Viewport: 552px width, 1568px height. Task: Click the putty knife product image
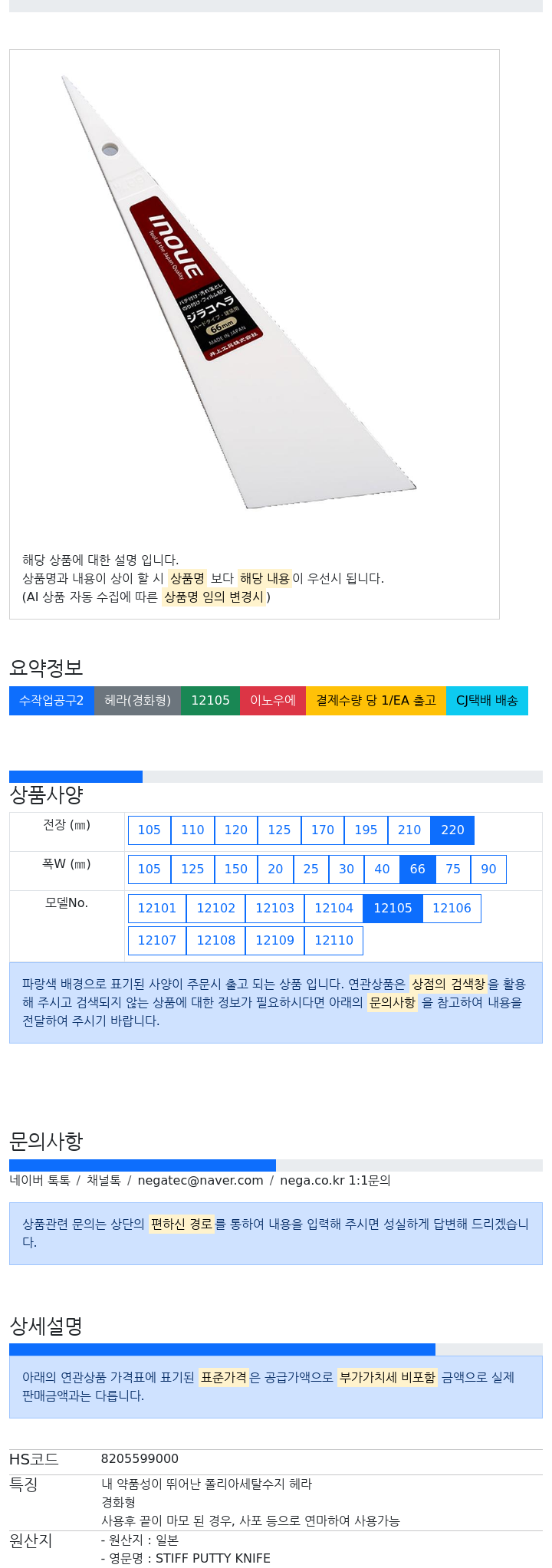coord(238,291)
